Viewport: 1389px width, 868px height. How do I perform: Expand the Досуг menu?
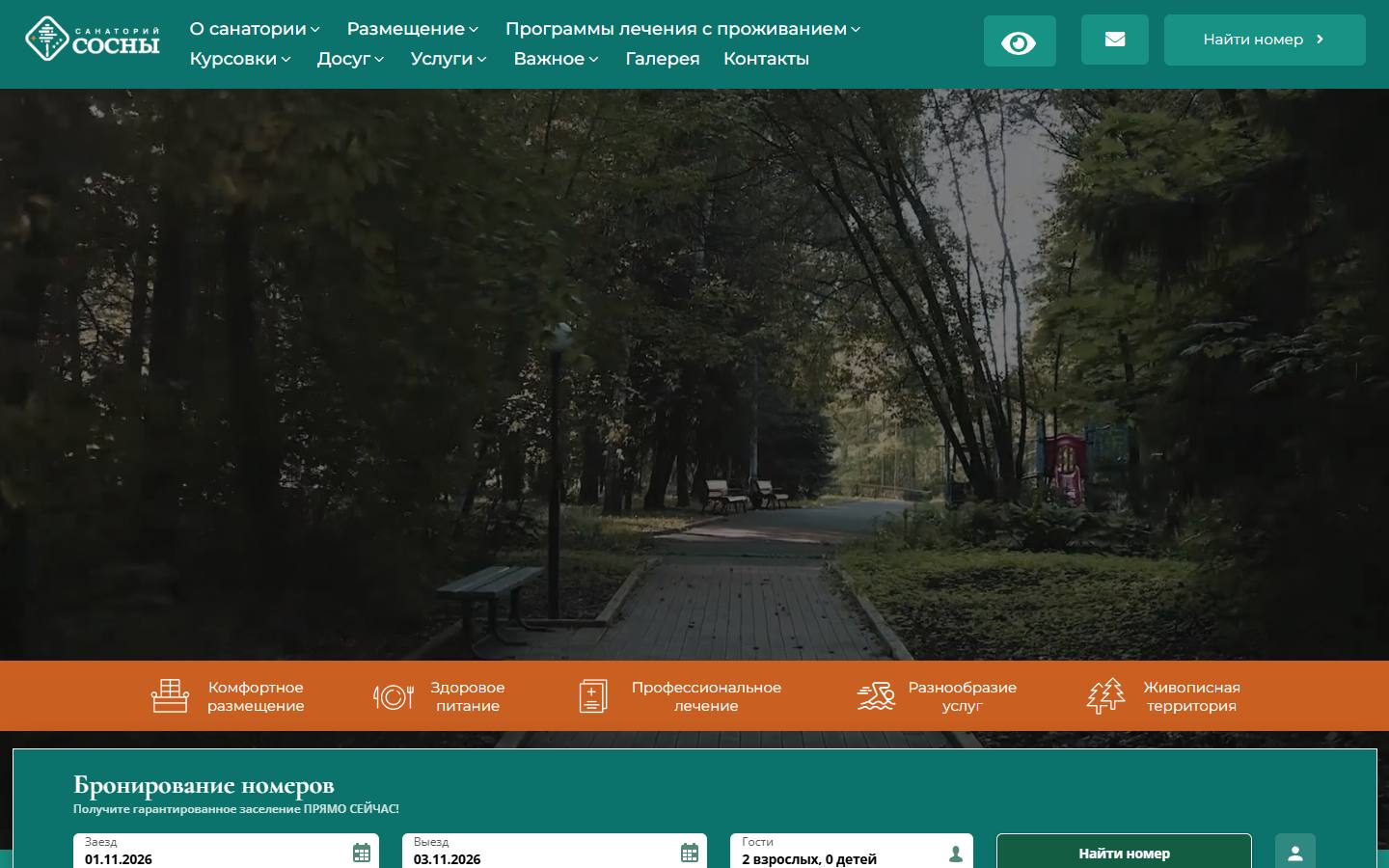351,59
